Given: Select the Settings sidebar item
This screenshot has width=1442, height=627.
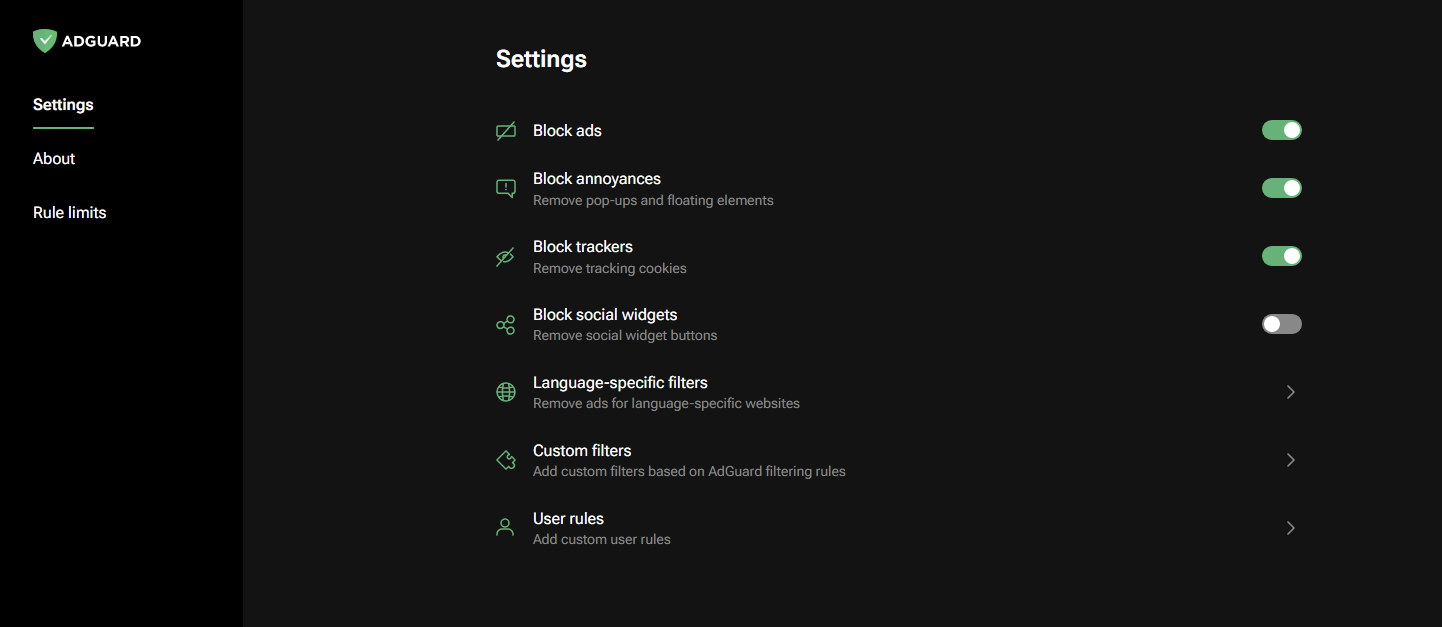Looking at the screenshot, I should tap(63, 105).
